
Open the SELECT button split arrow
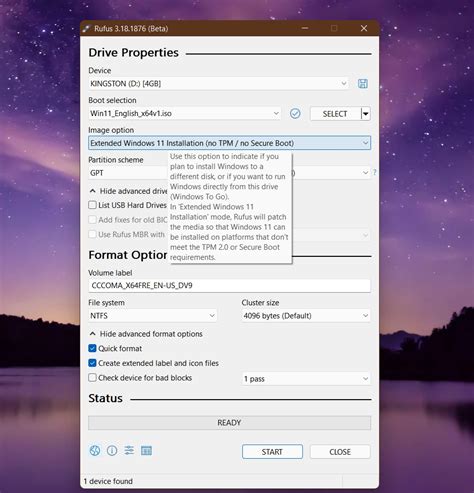[x=366, y=114]
